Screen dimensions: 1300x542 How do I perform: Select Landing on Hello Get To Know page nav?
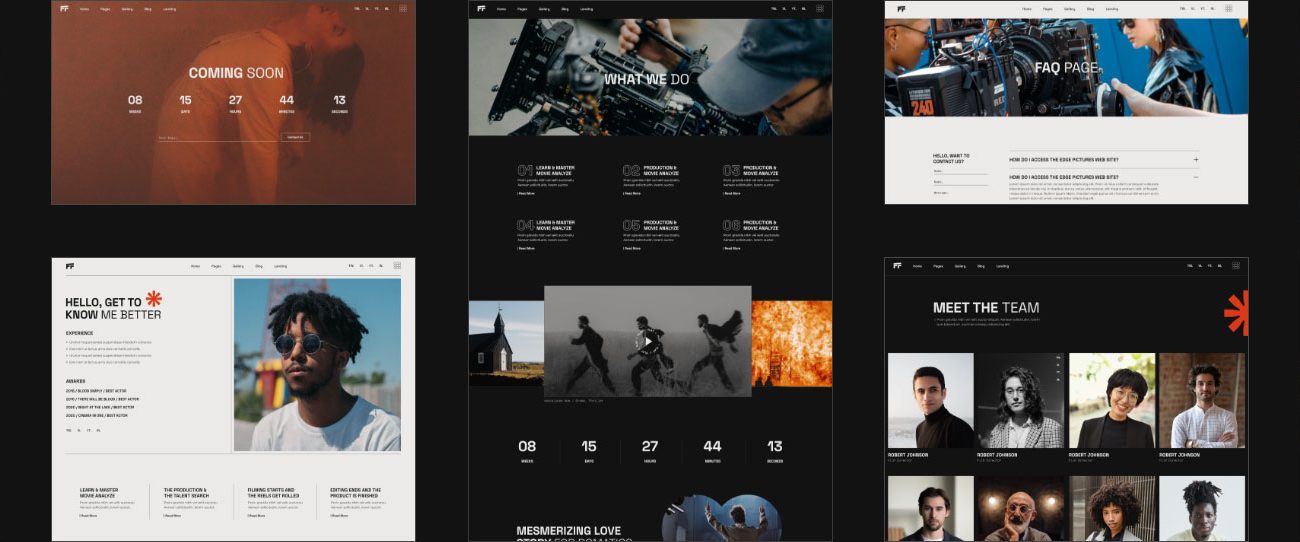click(x=280, y=266)
